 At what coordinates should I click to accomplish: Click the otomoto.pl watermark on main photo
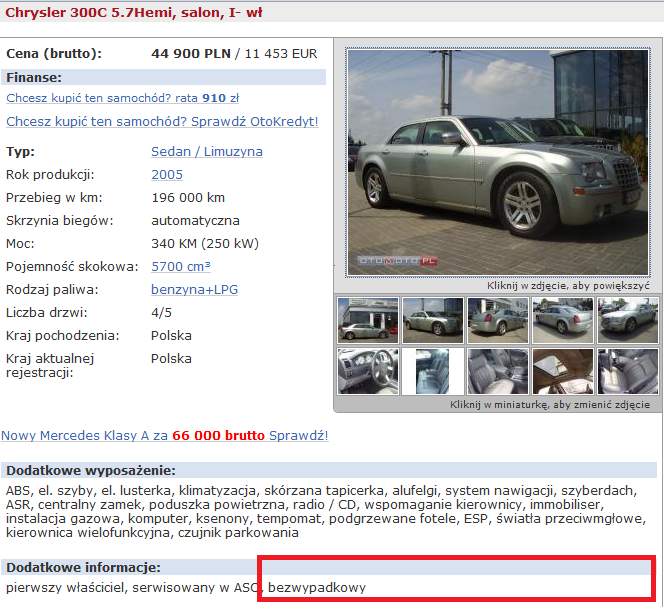[x=397, y=261]
